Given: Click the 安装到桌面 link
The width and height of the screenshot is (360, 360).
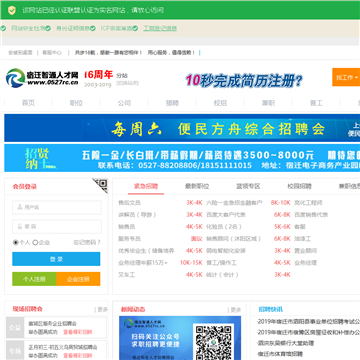Looking at the screenshot, I should pos(20,53).
